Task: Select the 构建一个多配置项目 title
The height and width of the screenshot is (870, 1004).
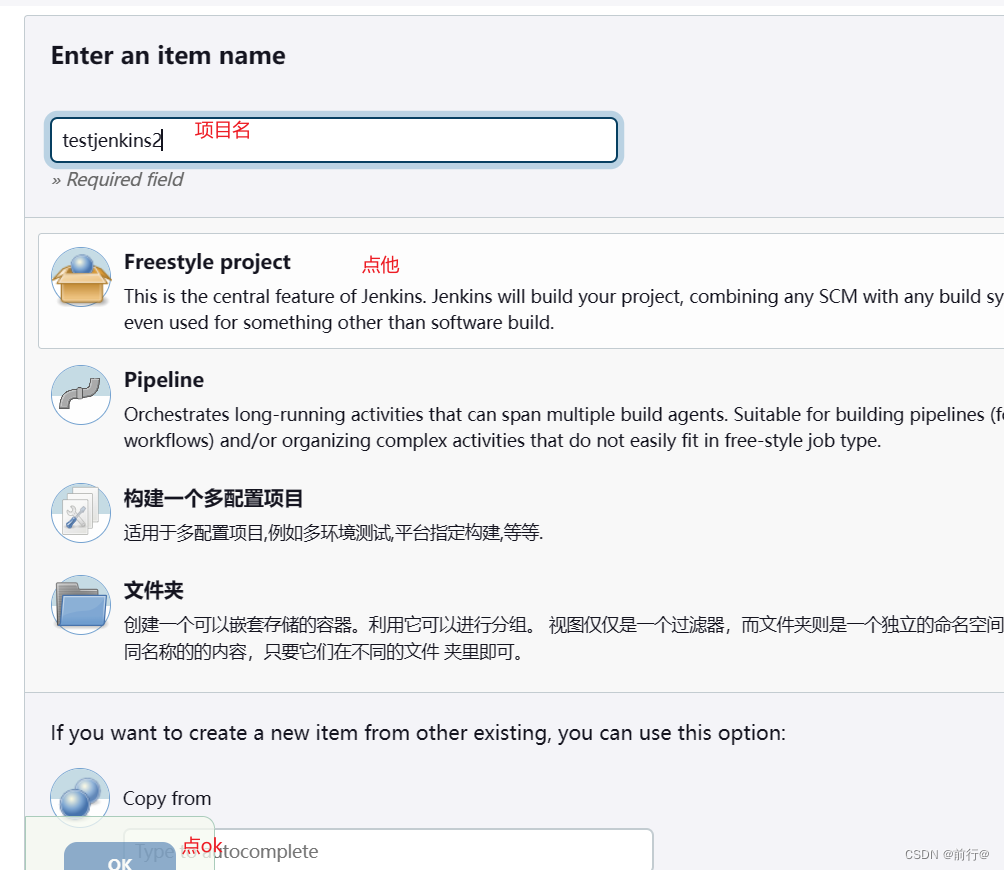Action: click(213, 498)
